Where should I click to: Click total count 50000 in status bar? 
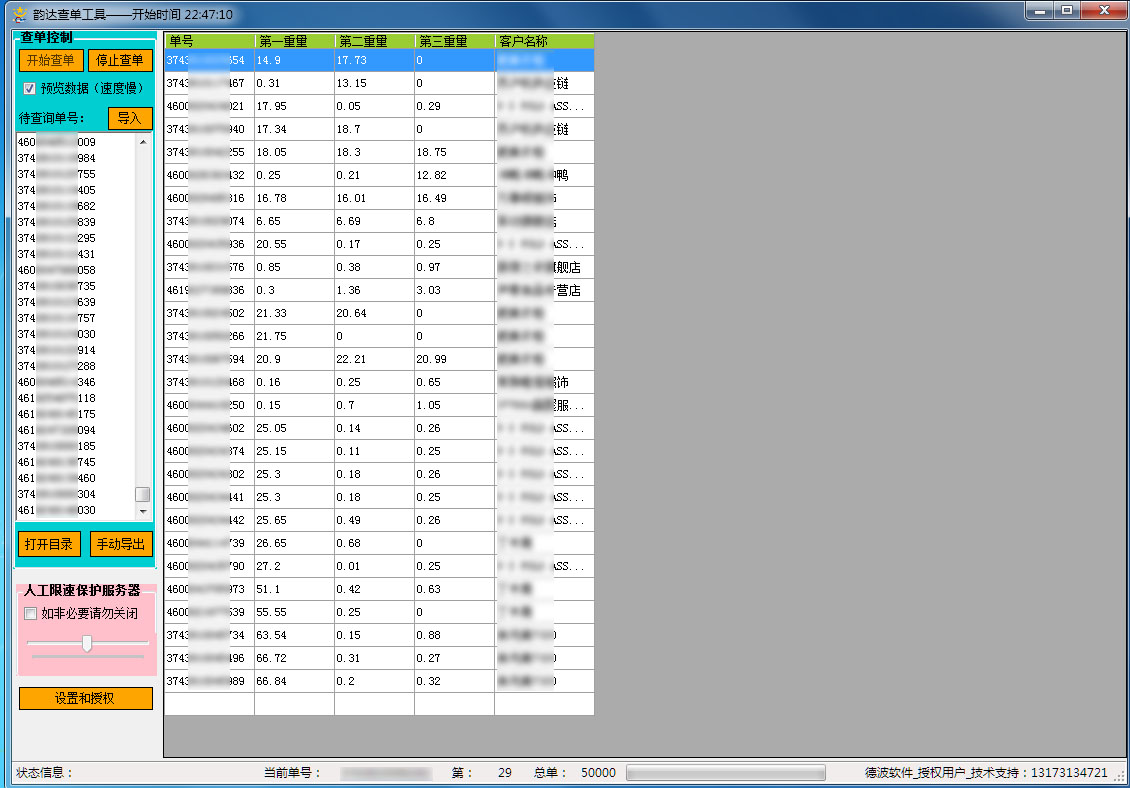coord(598,773)
